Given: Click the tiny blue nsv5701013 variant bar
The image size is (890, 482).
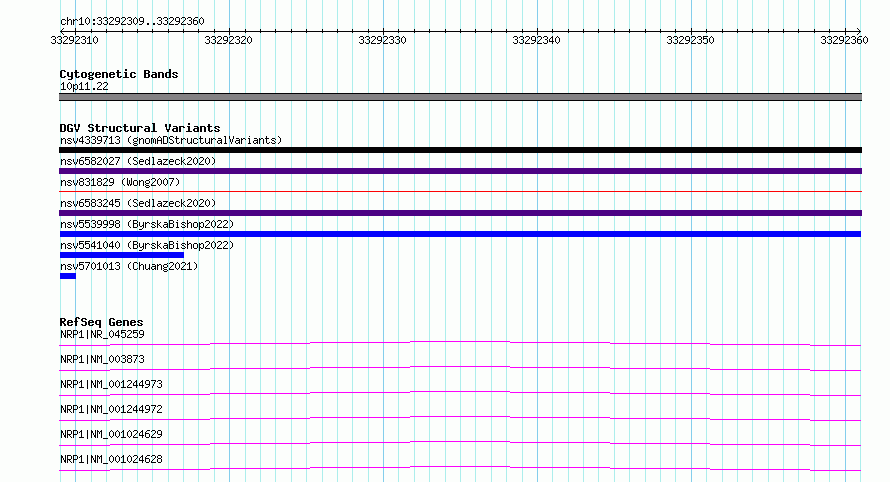Looking at the screenshot, I should click(68, 276).
